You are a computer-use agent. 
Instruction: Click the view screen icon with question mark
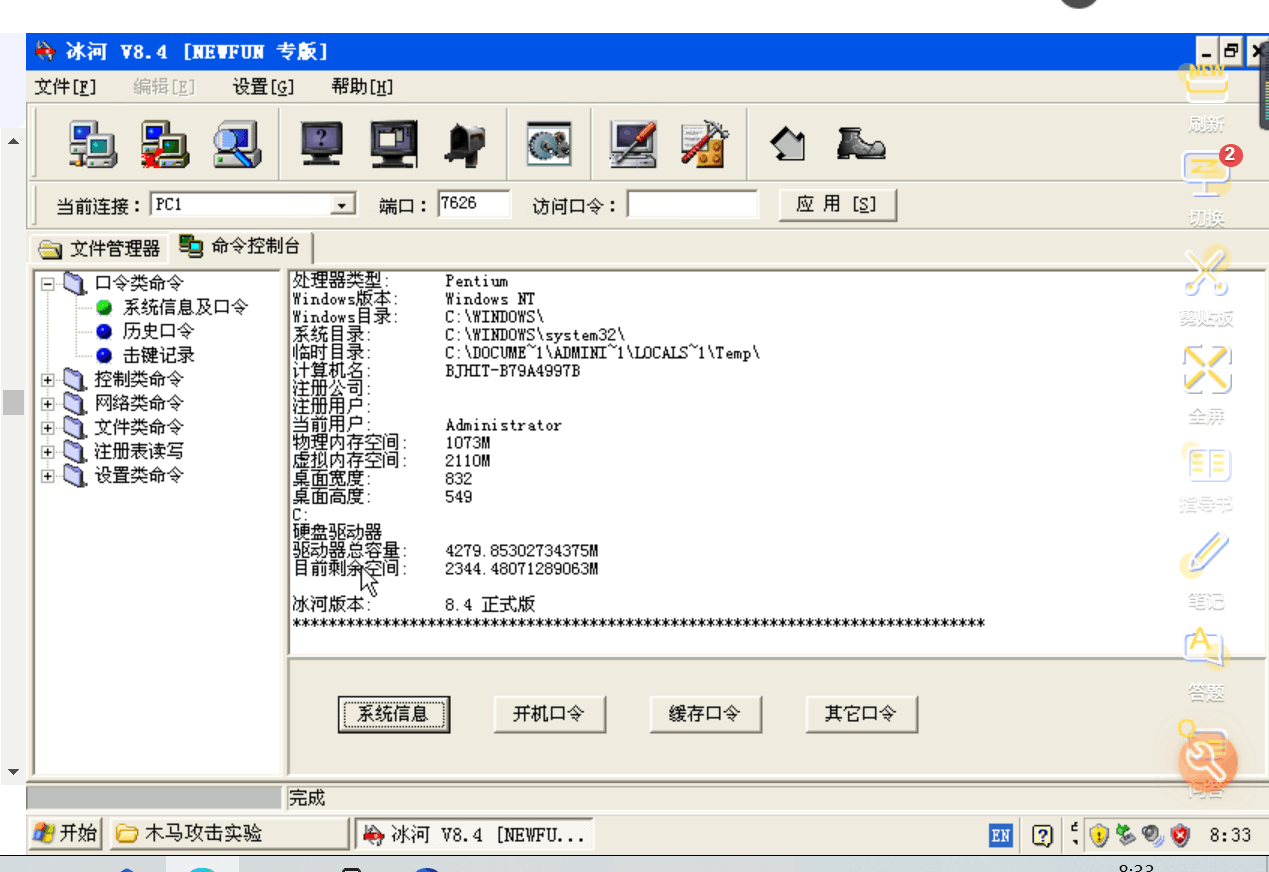point(322,145)
